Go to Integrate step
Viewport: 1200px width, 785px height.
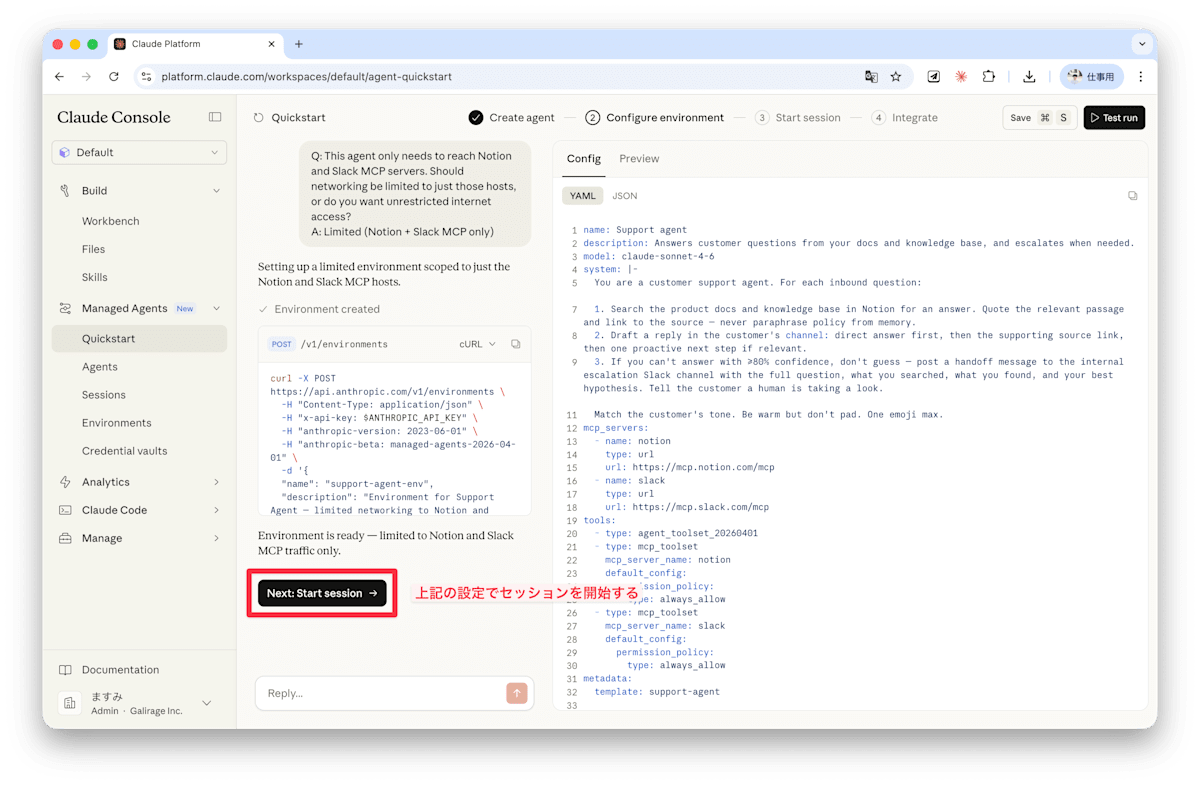coord(905,117)
